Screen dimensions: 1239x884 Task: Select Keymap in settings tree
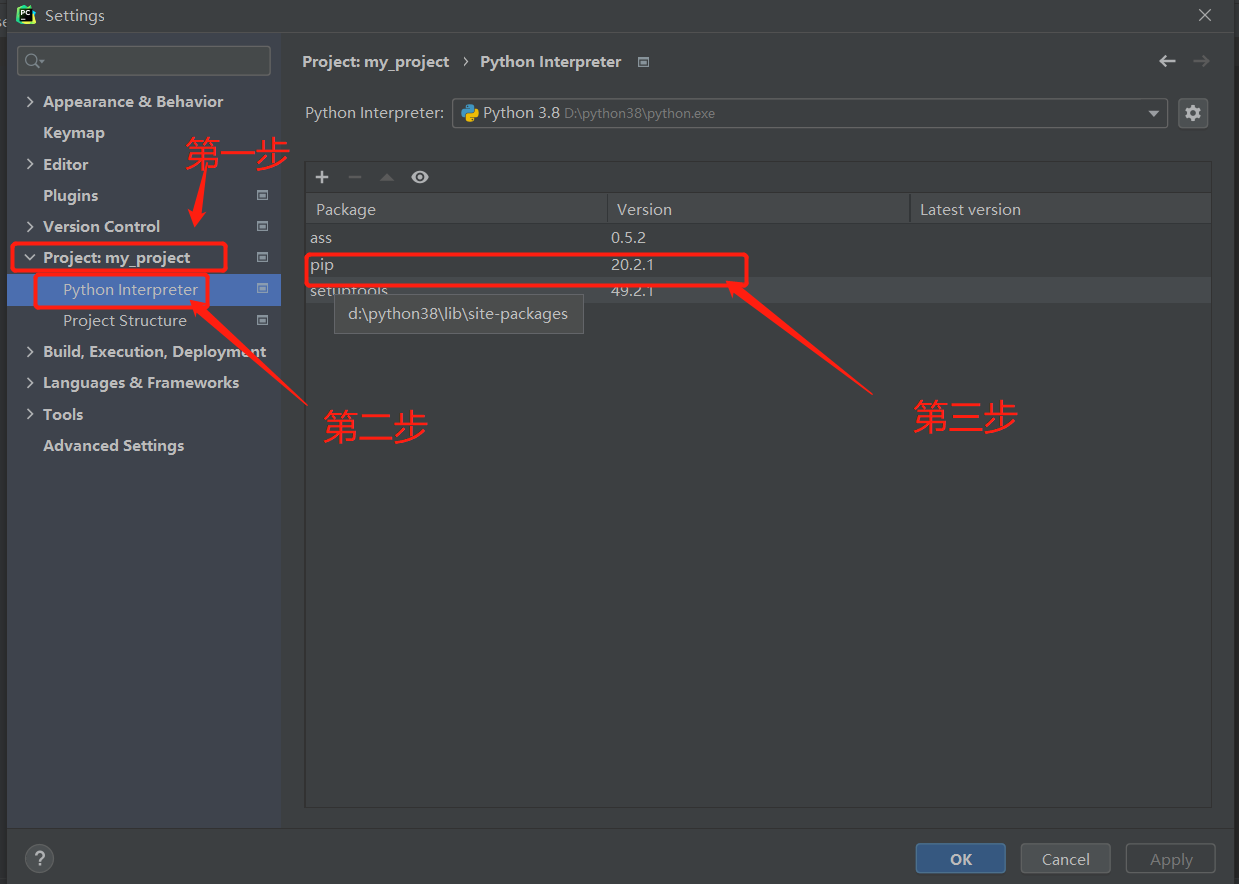pos(74,132)
